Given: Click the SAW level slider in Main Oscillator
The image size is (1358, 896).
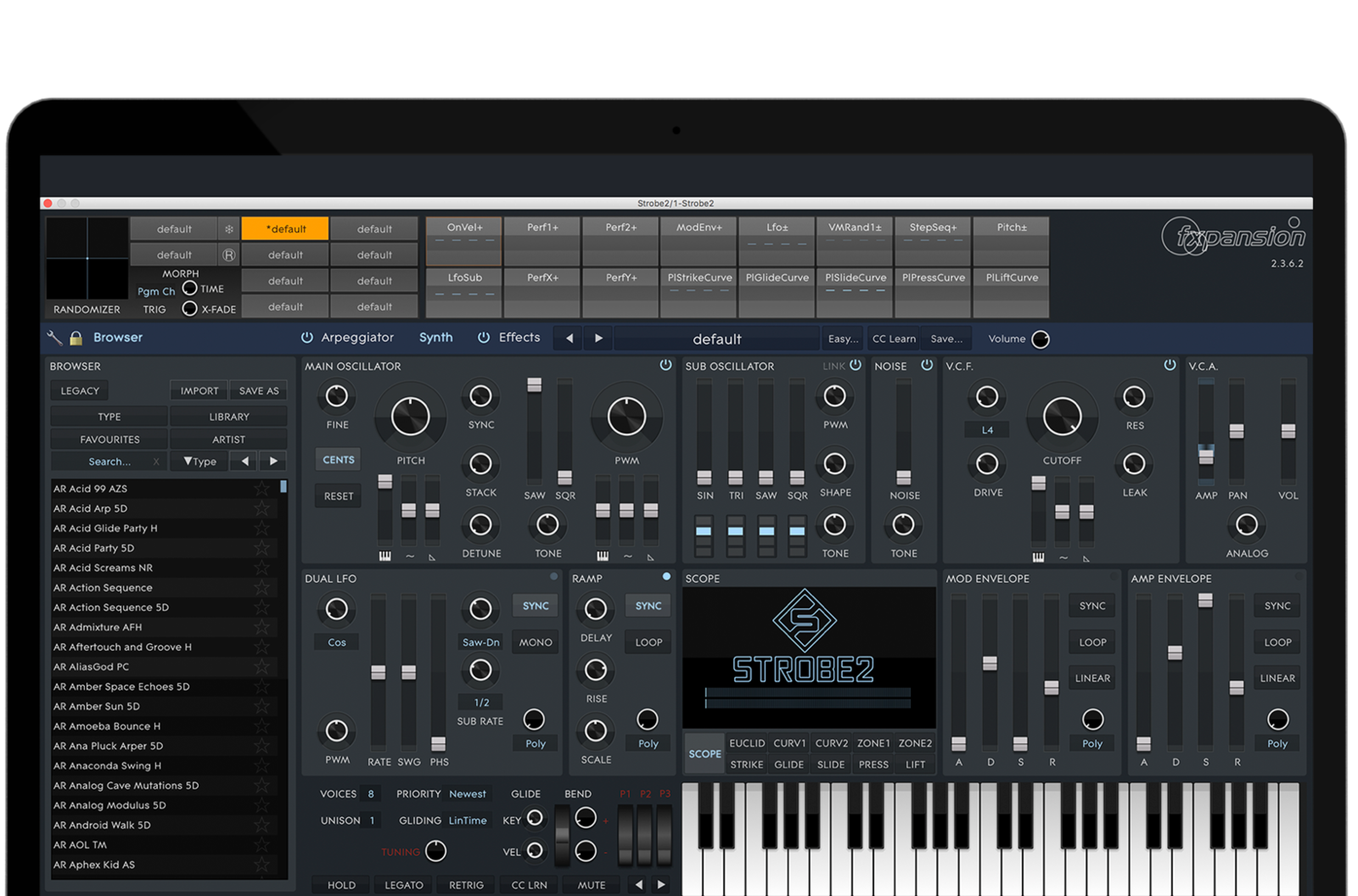Looking at the screenshot, I should click(x=534, y=385).
